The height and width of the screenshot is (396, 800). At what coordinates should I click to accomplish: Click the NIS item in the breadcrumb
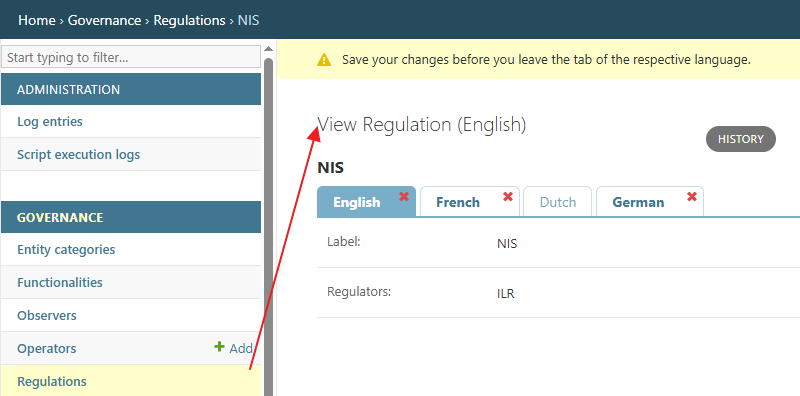point(248,20)
